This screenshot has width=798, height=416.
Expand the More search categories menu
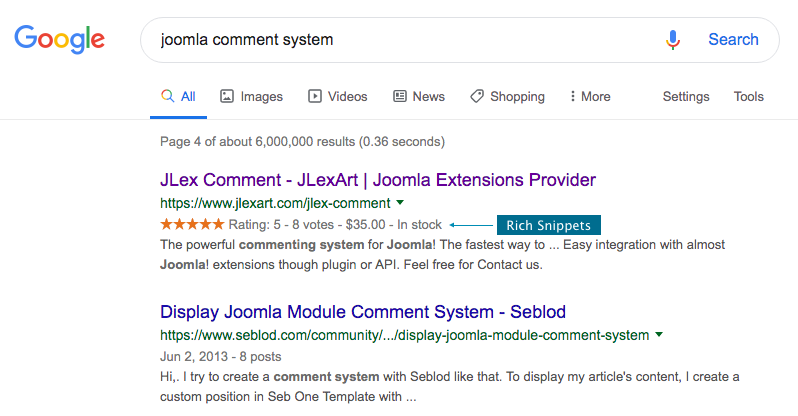(590, 97)
